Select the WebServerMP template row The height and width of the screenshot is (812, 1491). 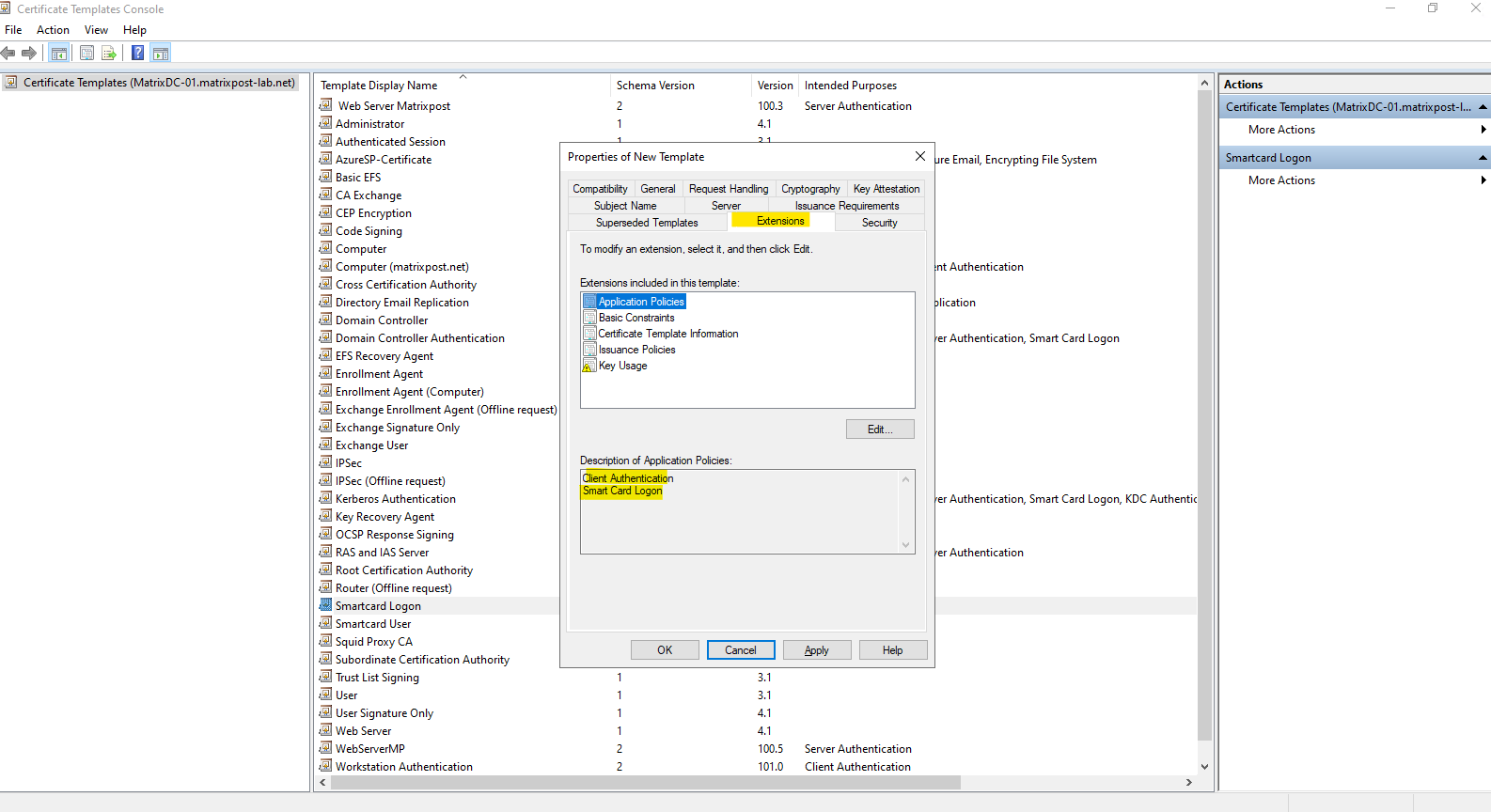click(x=757, y=749)
